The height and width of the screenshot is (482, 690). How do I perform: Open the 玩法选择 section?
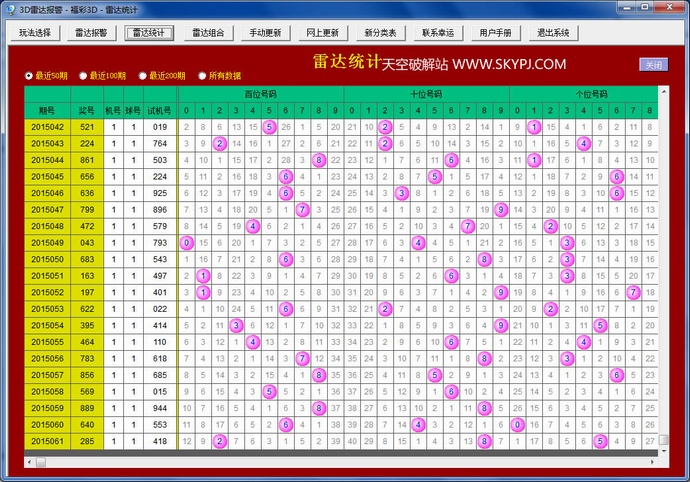(x=37, y=33)
